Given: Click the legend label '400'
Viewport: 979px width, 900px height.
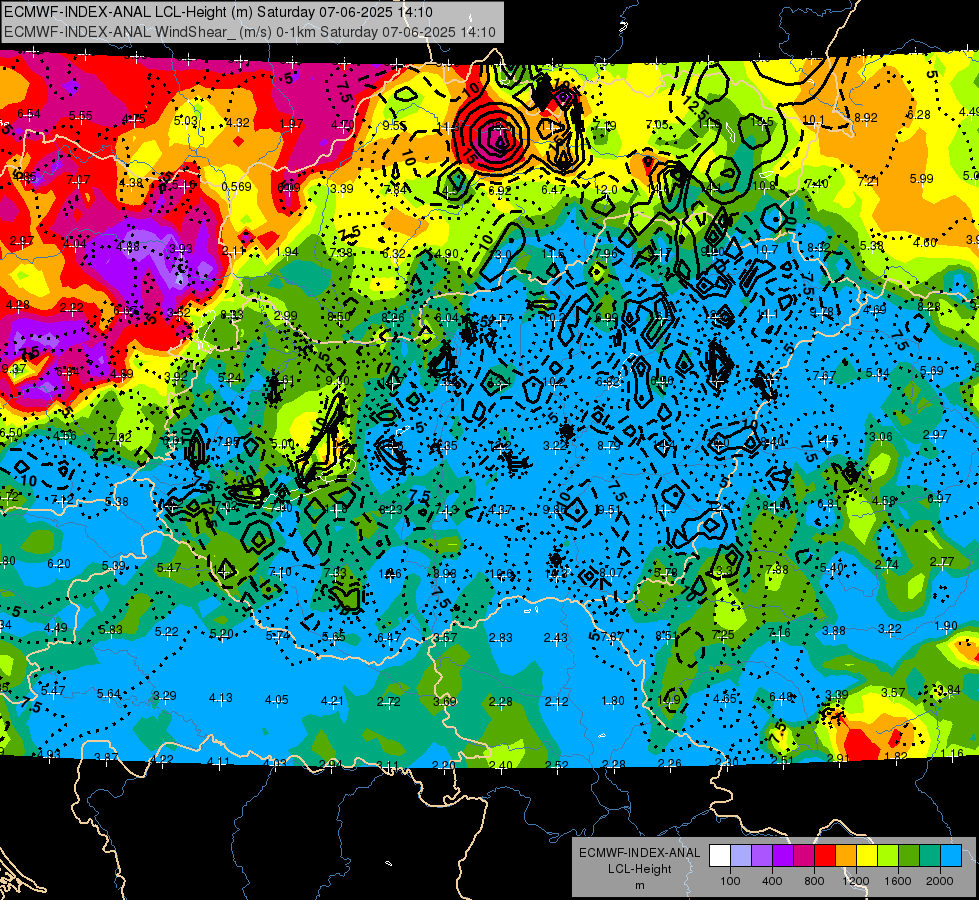Looking at the screenshot, I should [x=772, y=881].
